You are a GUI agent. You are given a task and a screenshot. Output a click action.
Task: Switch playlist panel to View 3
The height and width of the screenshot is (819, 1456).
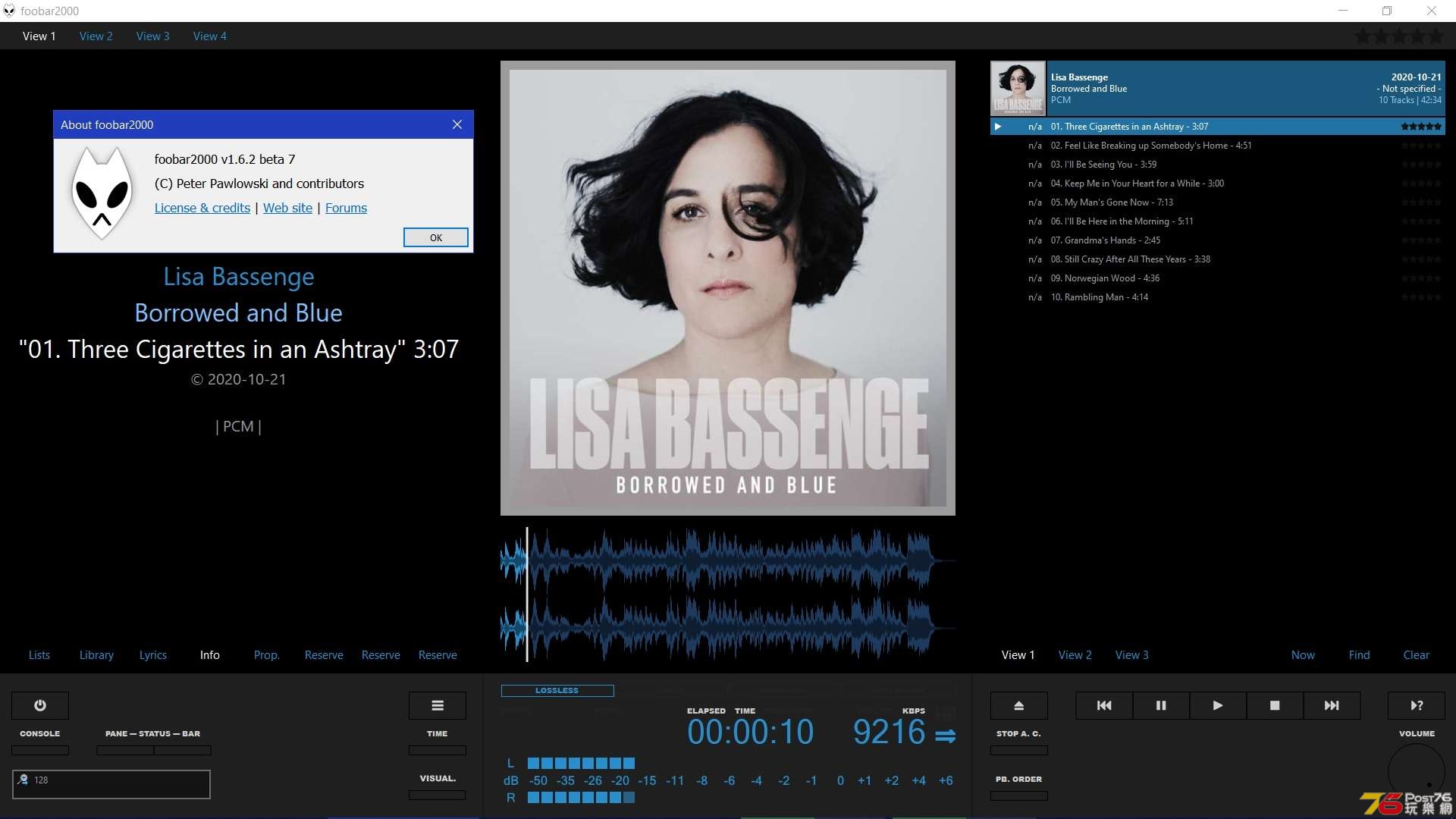coord(1132,654)
